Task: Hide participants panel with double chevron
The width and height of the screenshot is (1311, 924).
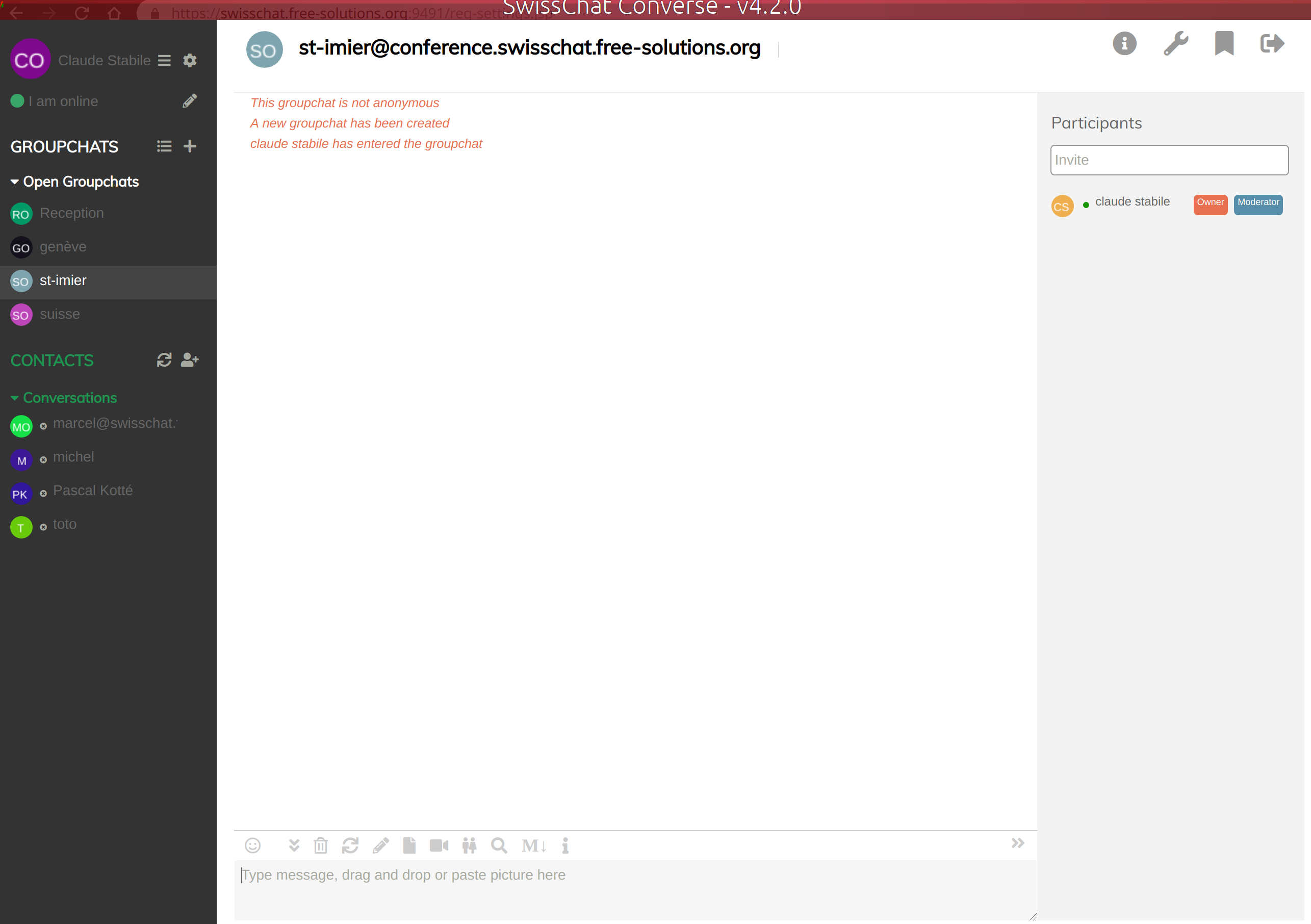Action: click(x=1017, y=843)
